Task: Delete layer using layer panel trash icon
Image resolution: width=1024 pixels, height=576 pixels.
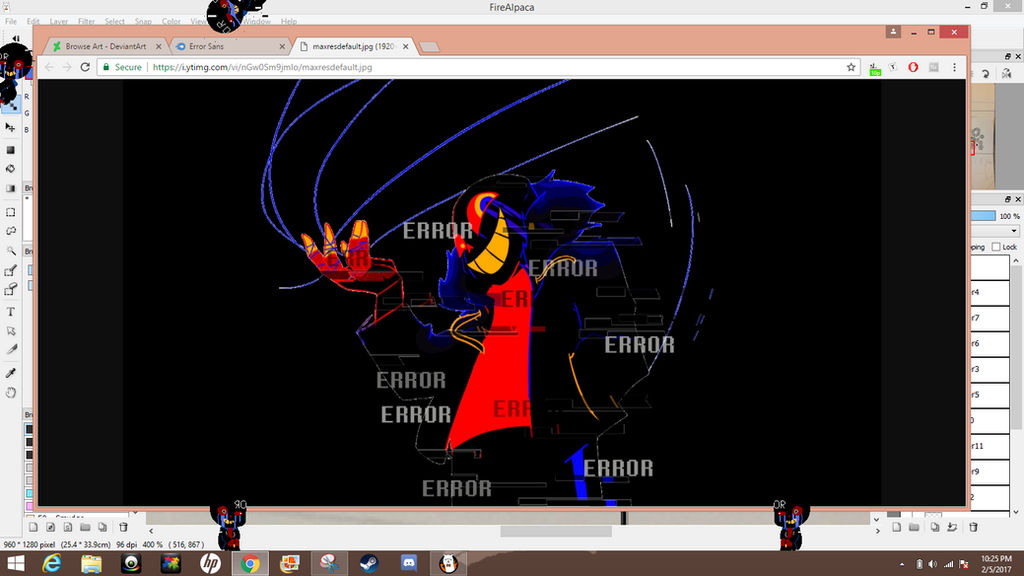Action: click(x=973, y=527)
